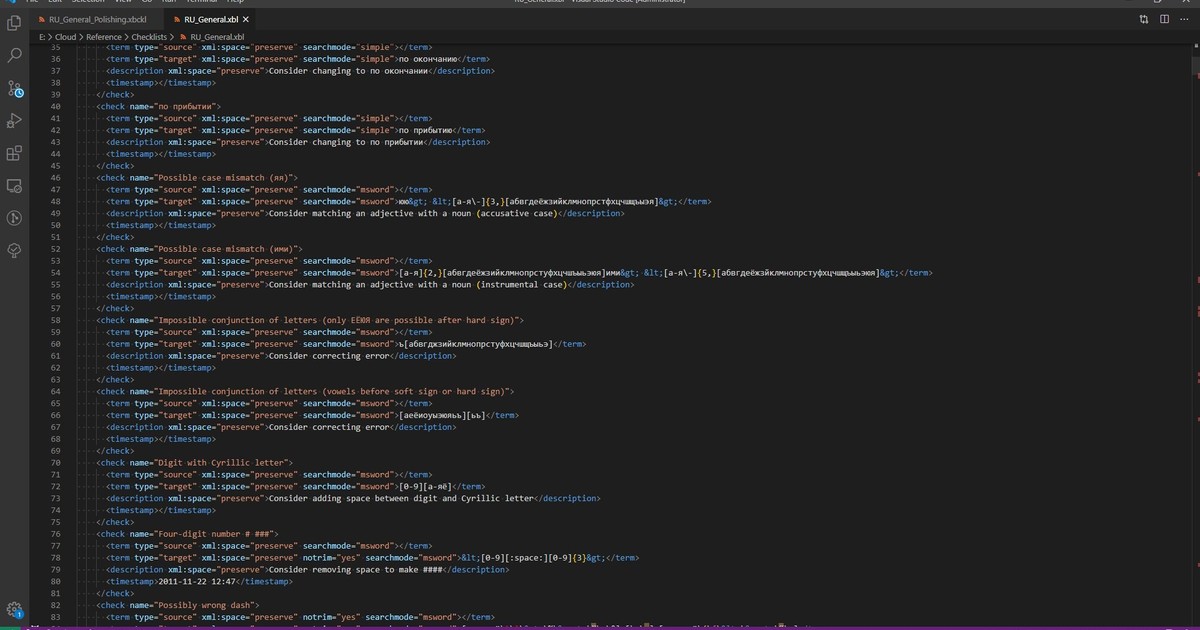The height and width of the screenshot is (630, 1200).
Task: Click gutter line number 82
Action: pos(55,605)
